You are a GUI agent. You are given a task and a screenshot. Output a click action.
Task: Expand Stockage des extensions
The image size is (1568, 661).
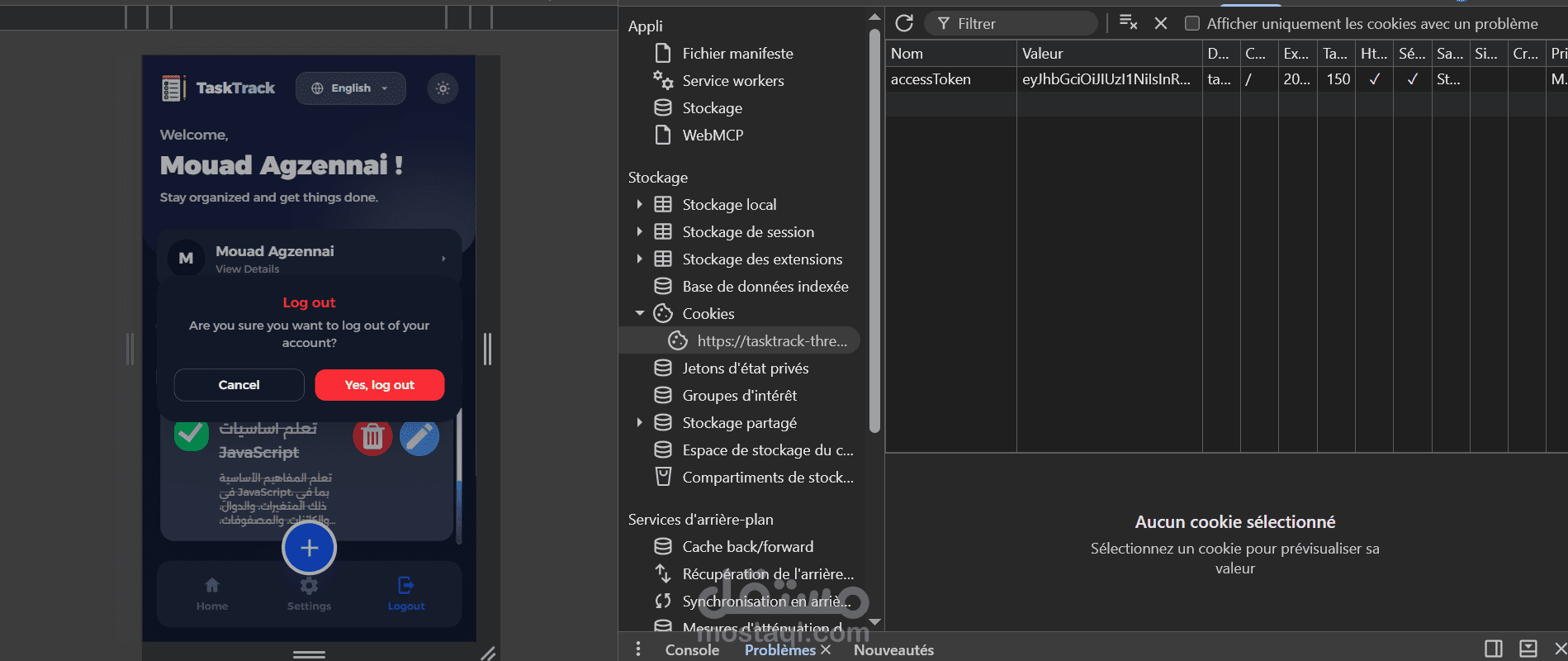pos(639,259)
